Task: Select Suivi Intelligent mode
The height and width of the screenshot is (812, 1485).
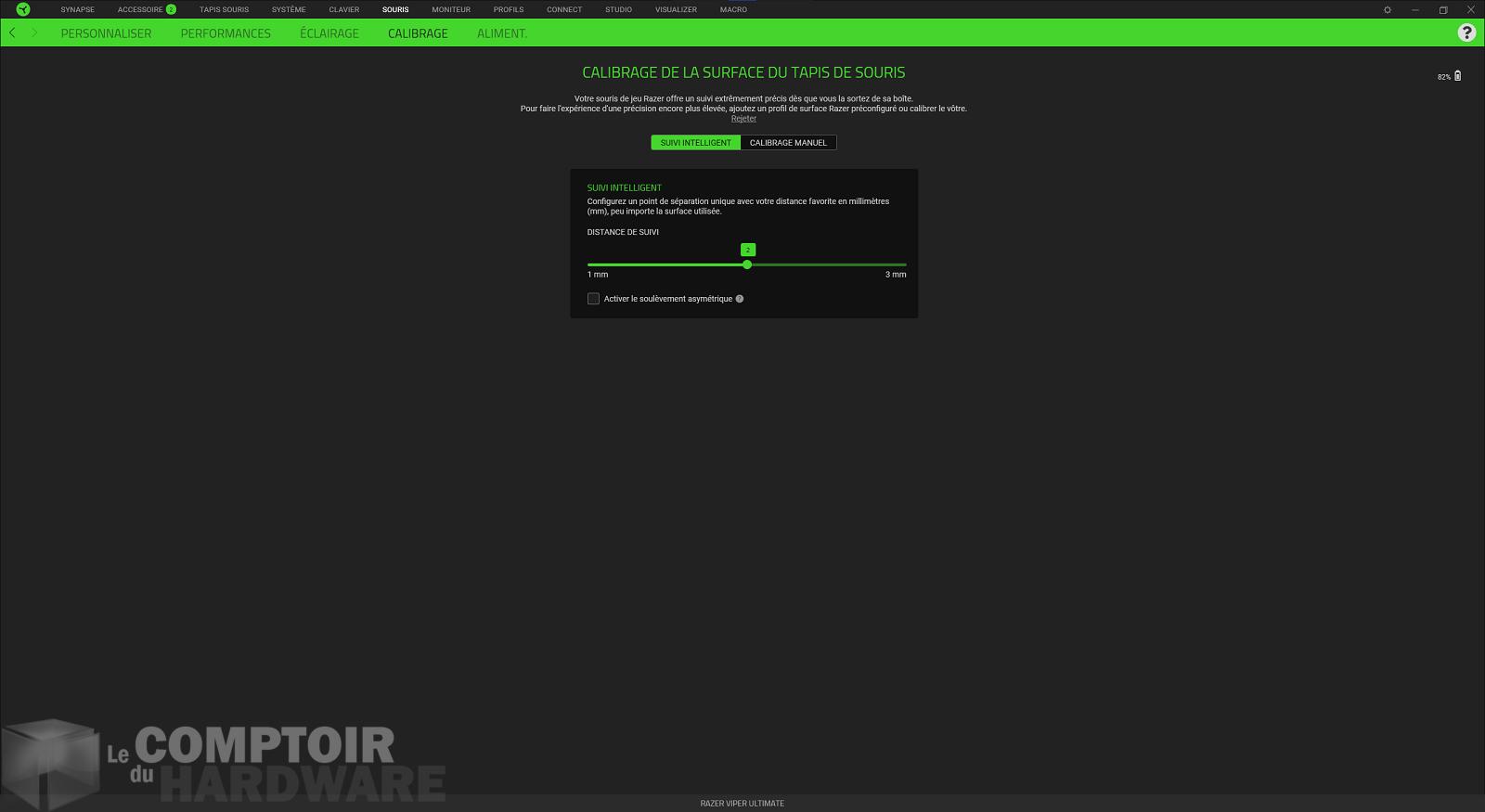Action: tap(696, 143)
